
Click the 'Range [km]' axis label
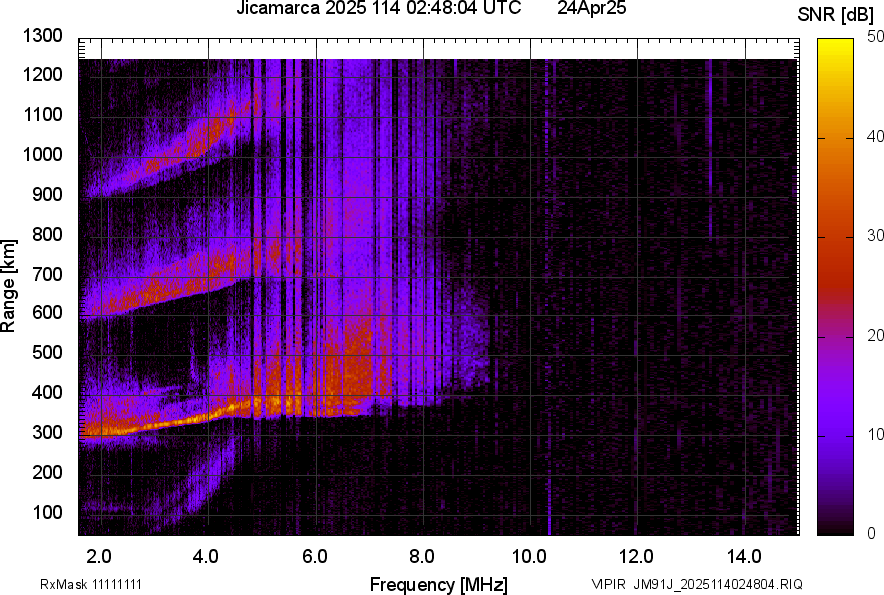coord(8,286)
